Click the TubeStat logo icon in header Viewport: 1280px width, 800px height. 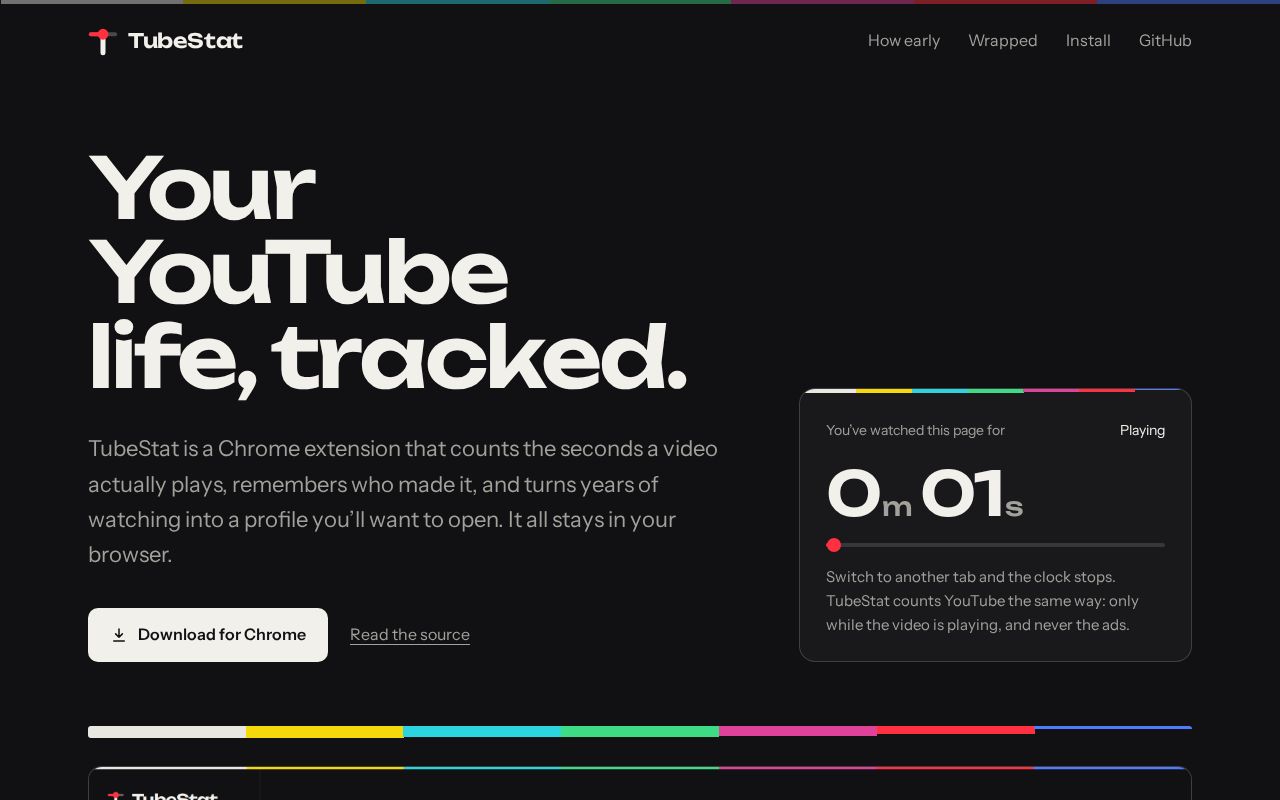(102, 41)
